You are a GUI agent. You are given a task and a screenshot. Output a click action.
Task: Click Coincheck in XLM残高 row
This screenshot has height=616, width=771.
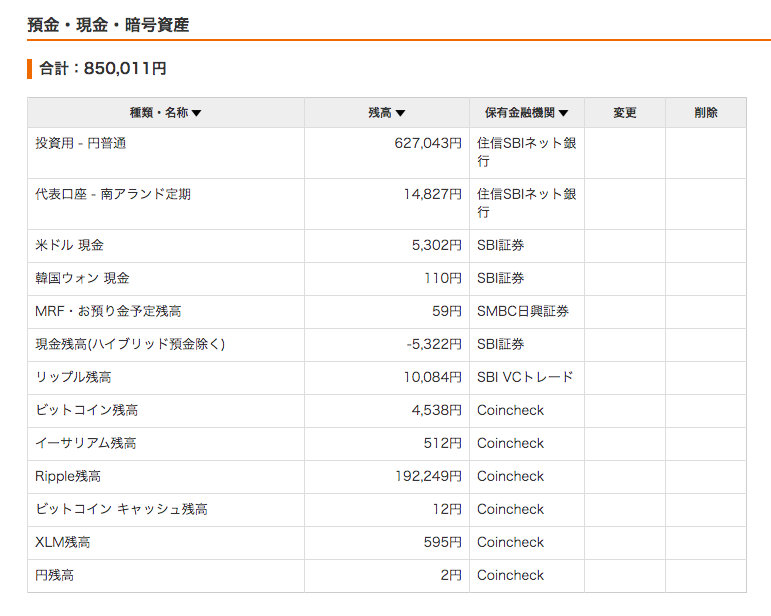tap(510, 542)
